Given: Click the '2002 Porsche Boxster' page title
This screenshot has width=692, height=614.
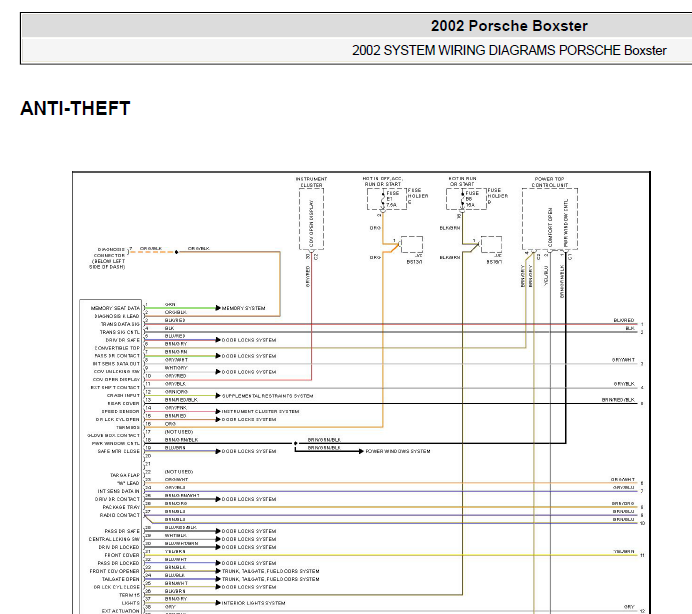Looking at the screenshot, I should coord(509,26).
